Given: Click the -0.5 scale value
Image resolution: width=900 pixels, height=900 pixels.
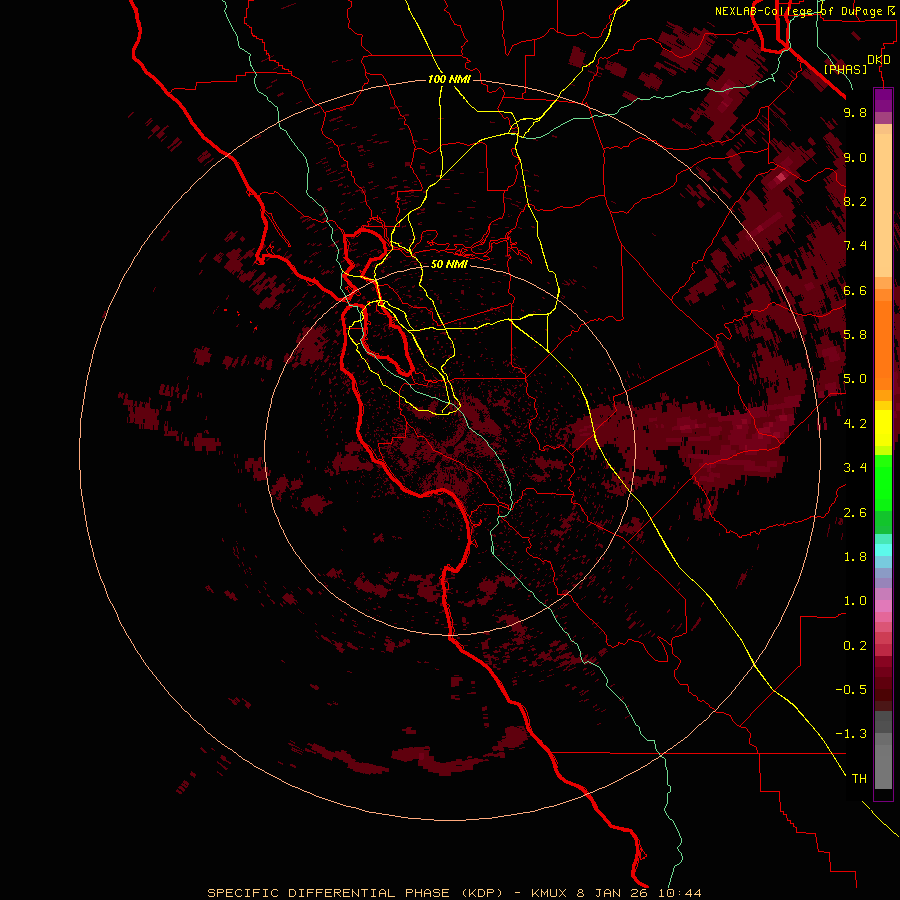Looking at the screenshot, I should click(x=851, y=690).
